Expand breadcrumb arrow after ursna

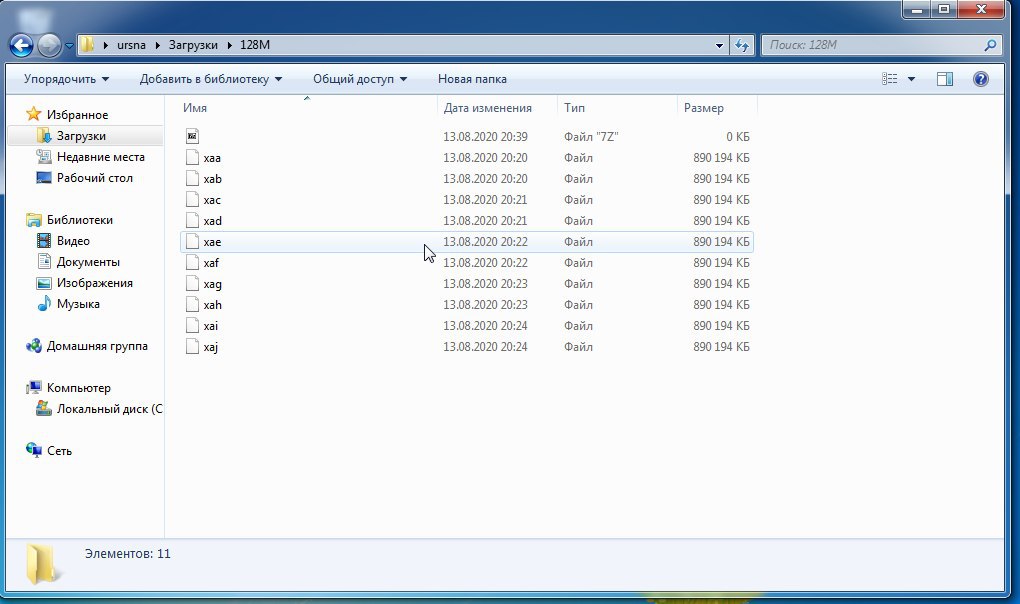(x=157, y=46)
